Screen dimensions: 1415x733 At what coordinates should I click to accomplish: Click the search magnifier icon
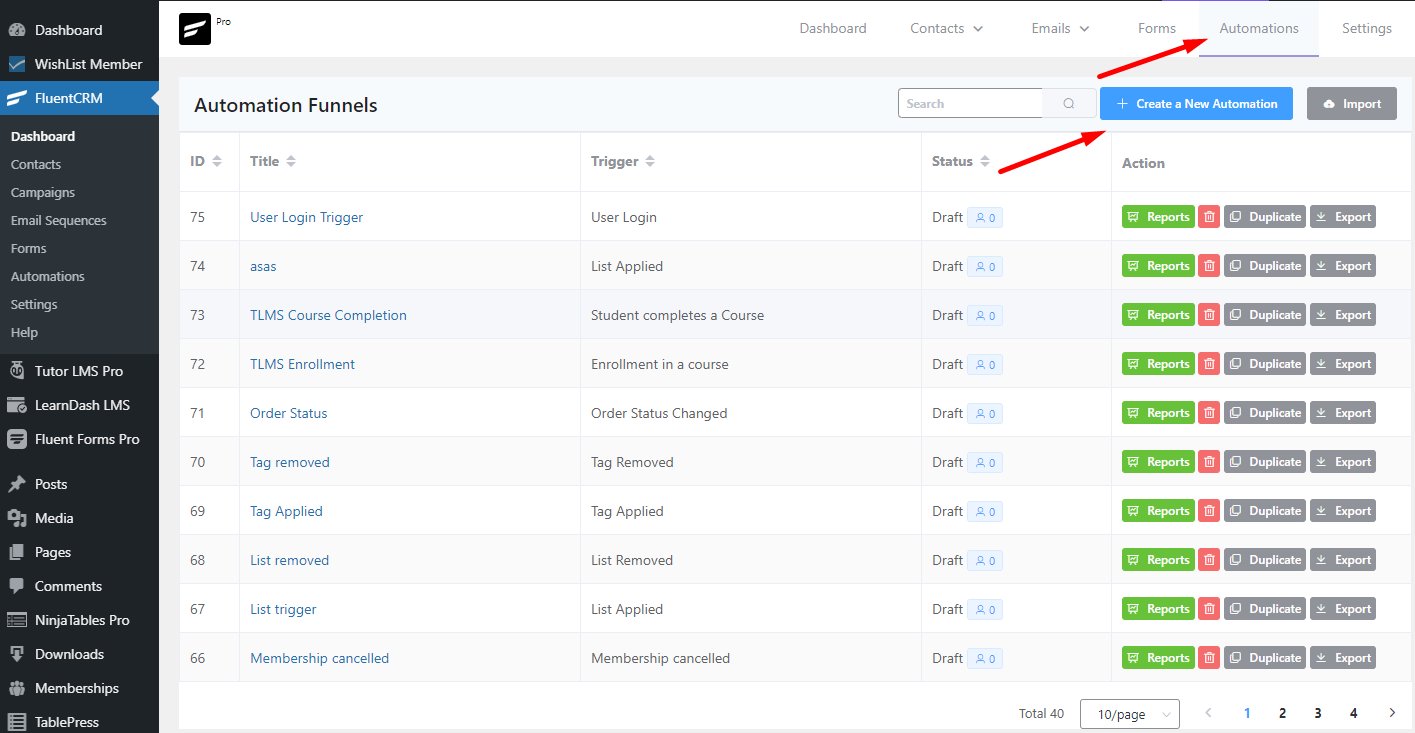[1067, 103]
